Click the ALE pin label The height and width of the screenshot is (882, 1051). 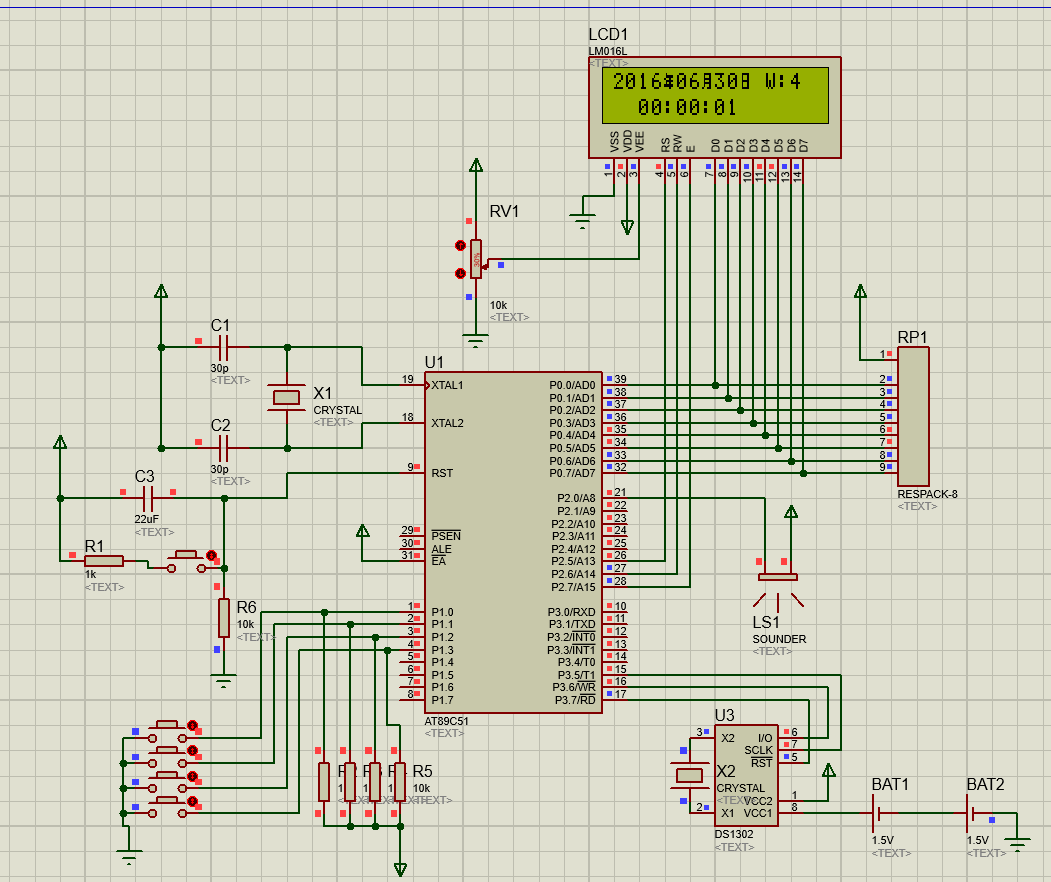[x=441, y=549]
